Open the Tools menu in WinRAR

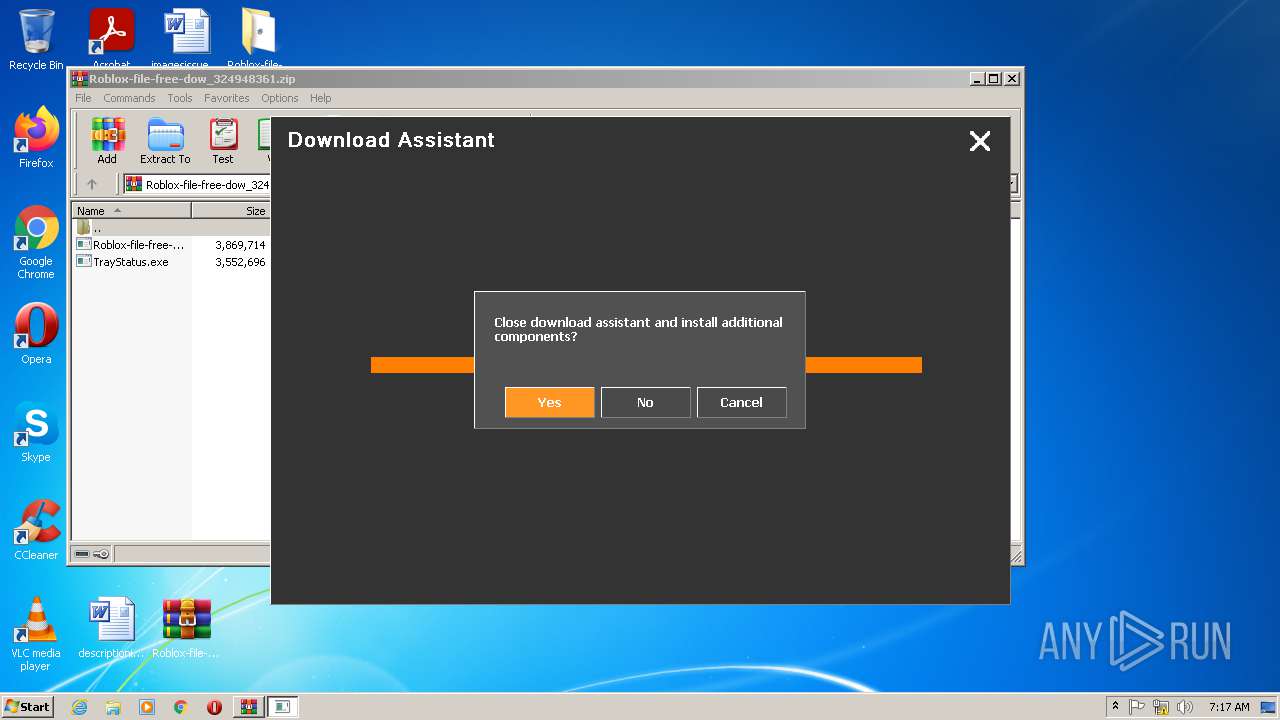coord(180,98)
